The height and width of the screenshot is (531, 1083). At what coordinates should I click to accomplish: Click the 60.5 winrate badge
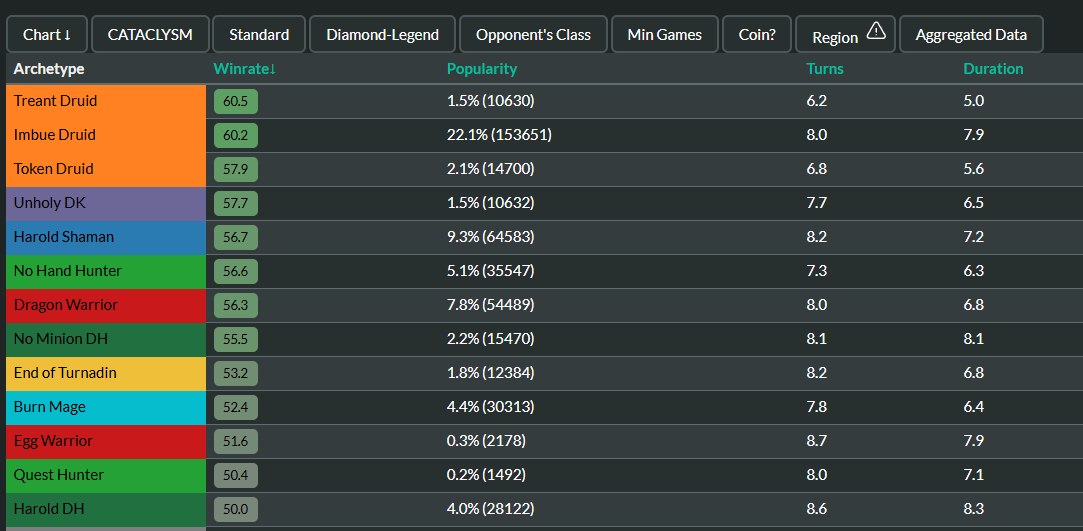[236, 102]
